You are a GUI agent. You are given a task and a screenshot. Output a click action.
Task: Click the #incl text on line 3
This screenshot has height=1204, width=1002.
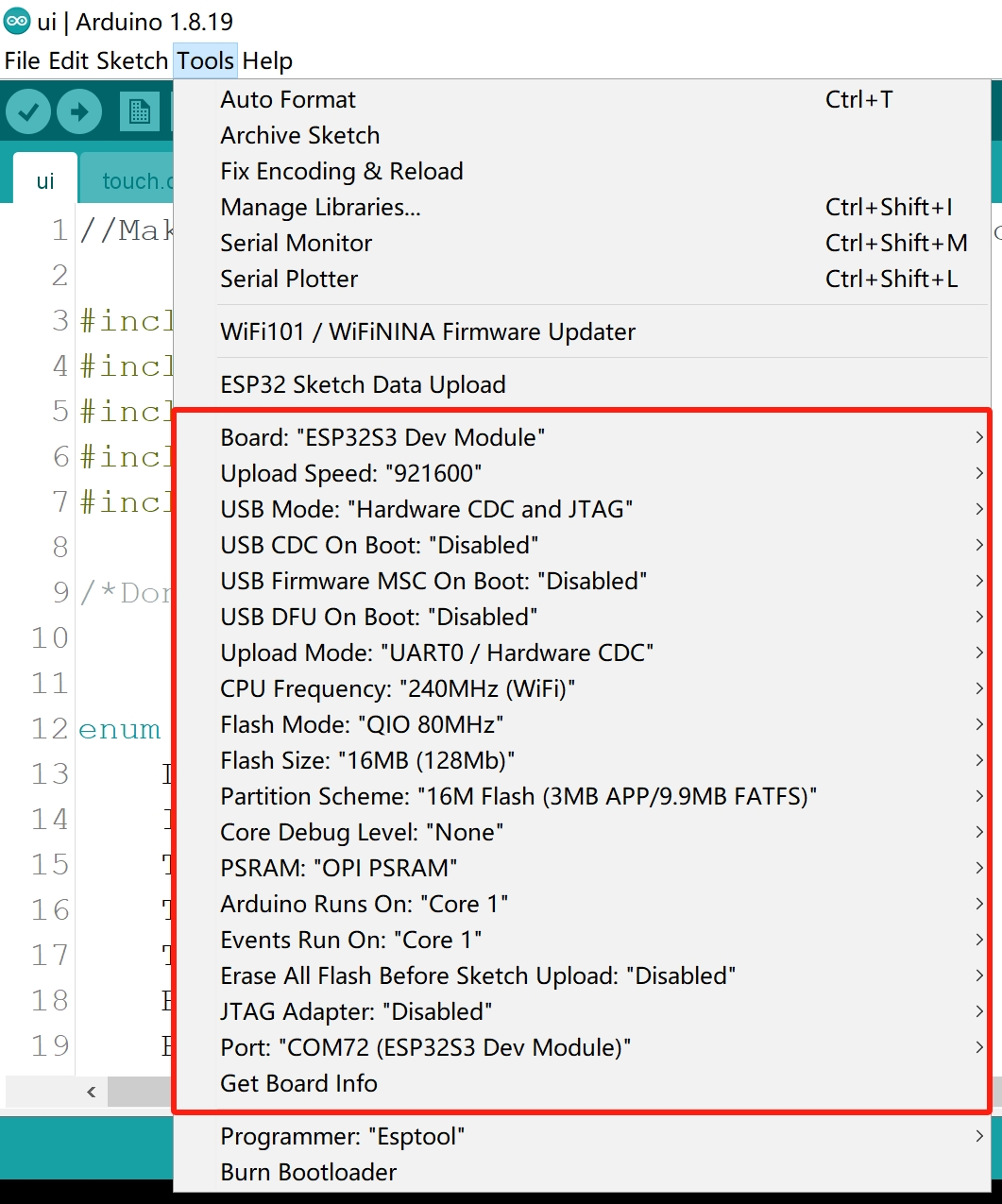127,321
